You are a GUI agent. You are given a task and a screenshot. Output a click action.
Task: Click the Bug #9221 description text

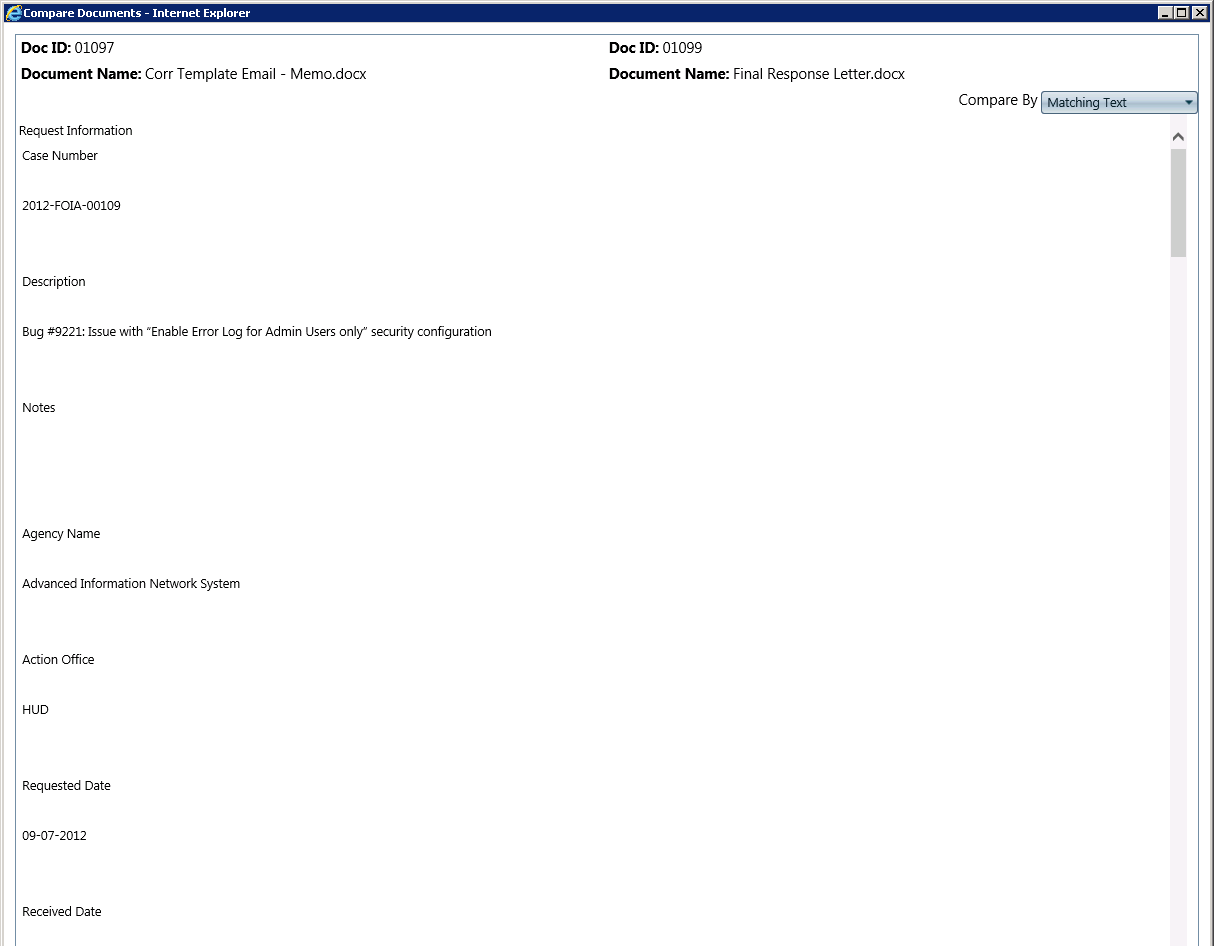click(x=256, y=332)
